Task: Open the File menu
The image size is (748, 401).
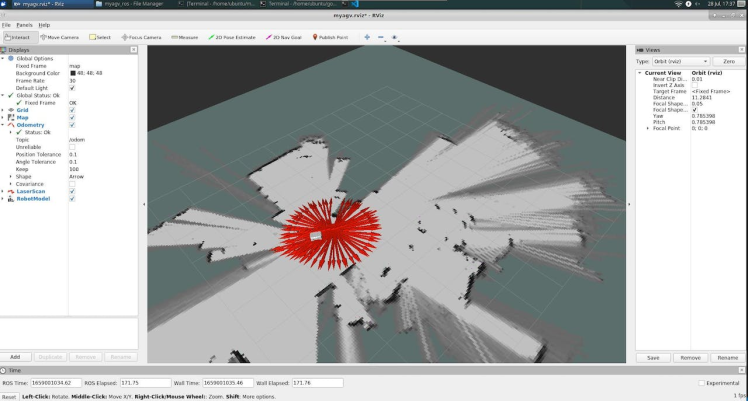Action: pos(6,24)
